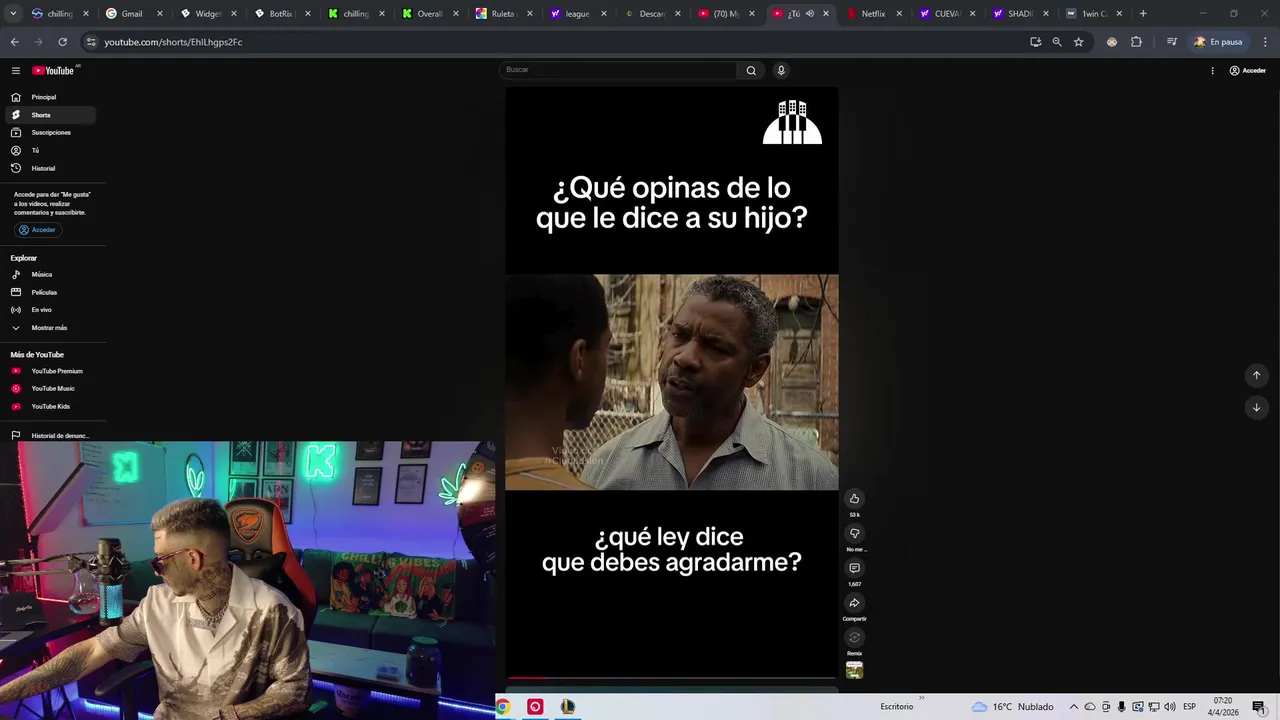Click the address bar URL
Image resolution: width=1280 pixels, height=720 pixels.
[x=173, y=42]
